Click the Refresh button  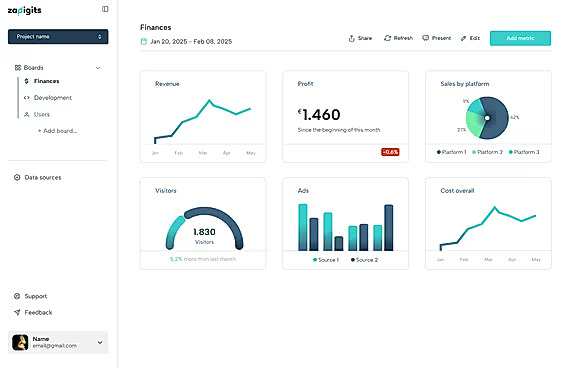[398, 38]
